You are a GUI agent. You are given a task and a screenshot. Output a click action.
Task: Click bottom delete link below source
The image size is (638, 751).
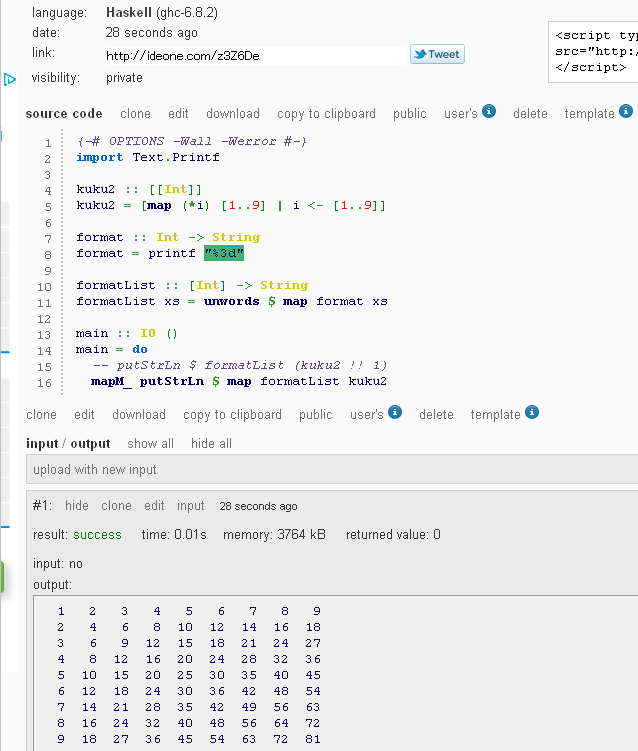tap(436, 414)
